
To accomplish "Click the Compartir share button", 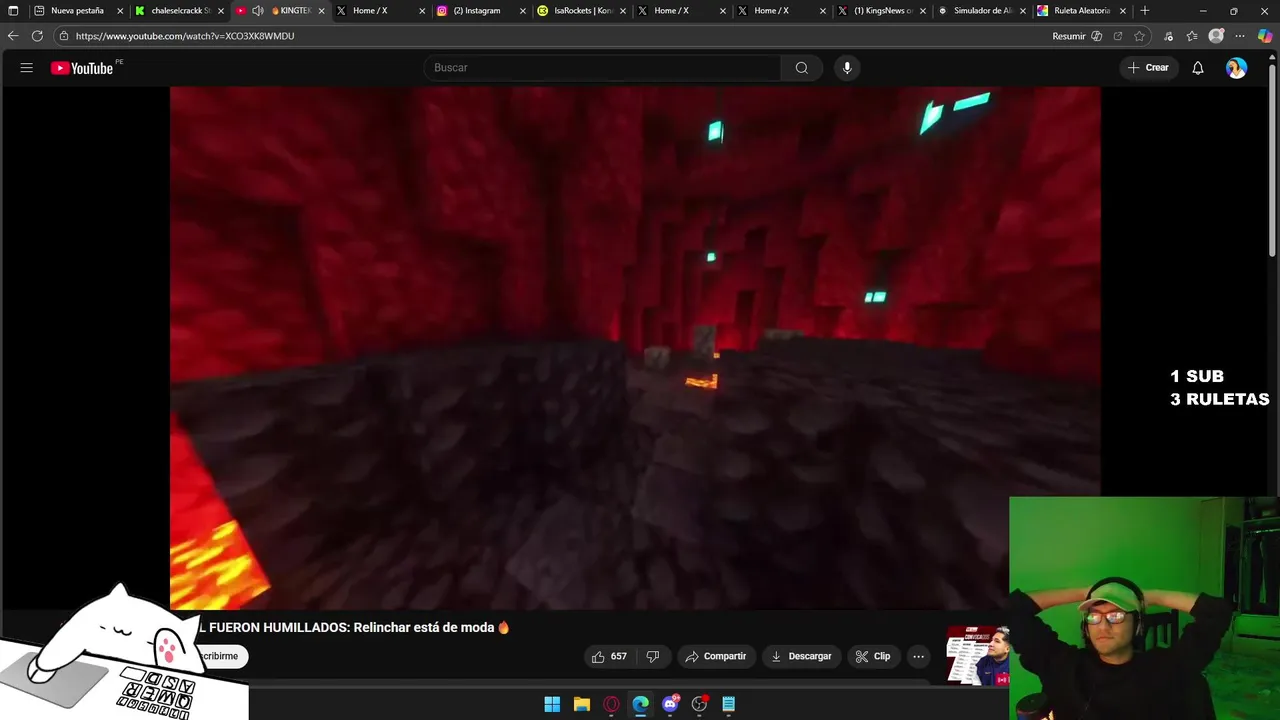I will (716, 657).
